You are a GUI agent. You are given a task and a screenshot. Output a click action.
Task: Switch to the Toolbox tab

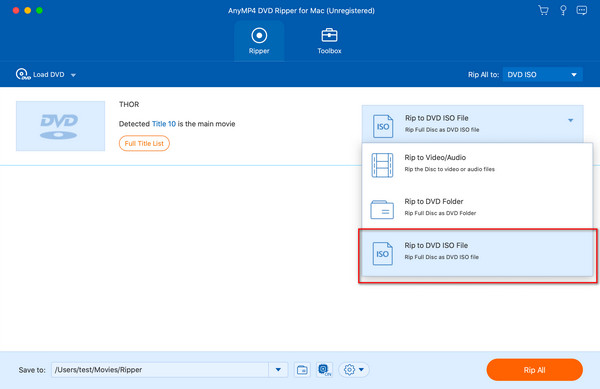[329, 41]
